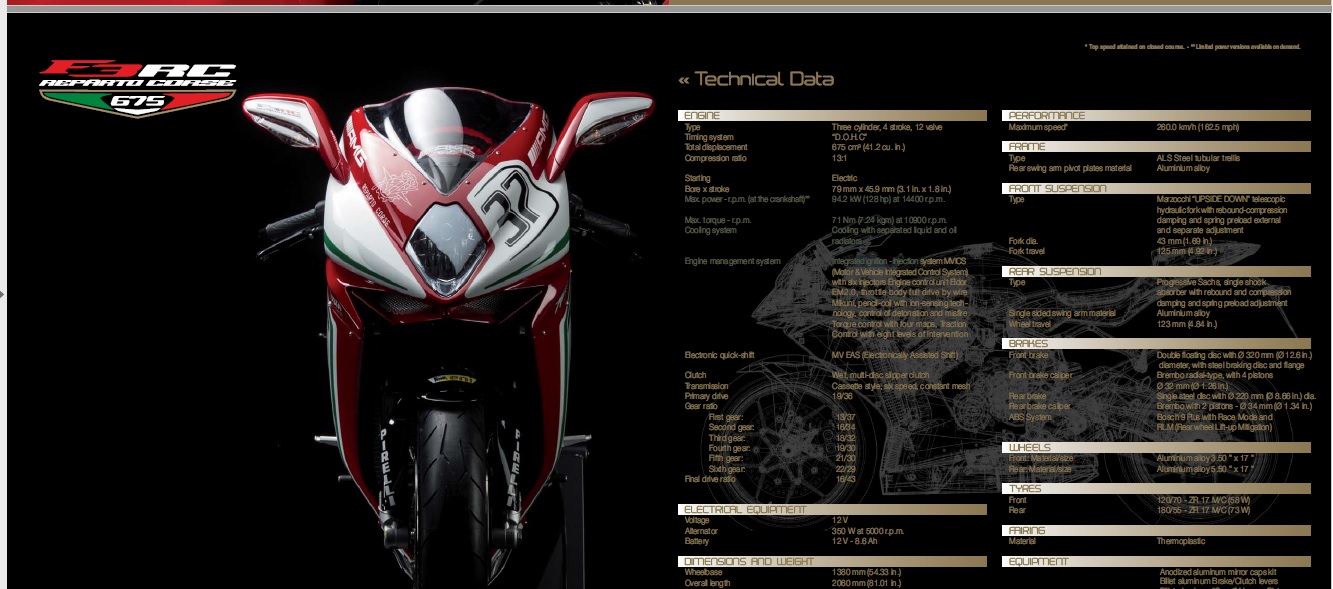This screenshot has height=589, width=1333.
Task: Click the FAIRING section header
Action: coord(1156,531)
